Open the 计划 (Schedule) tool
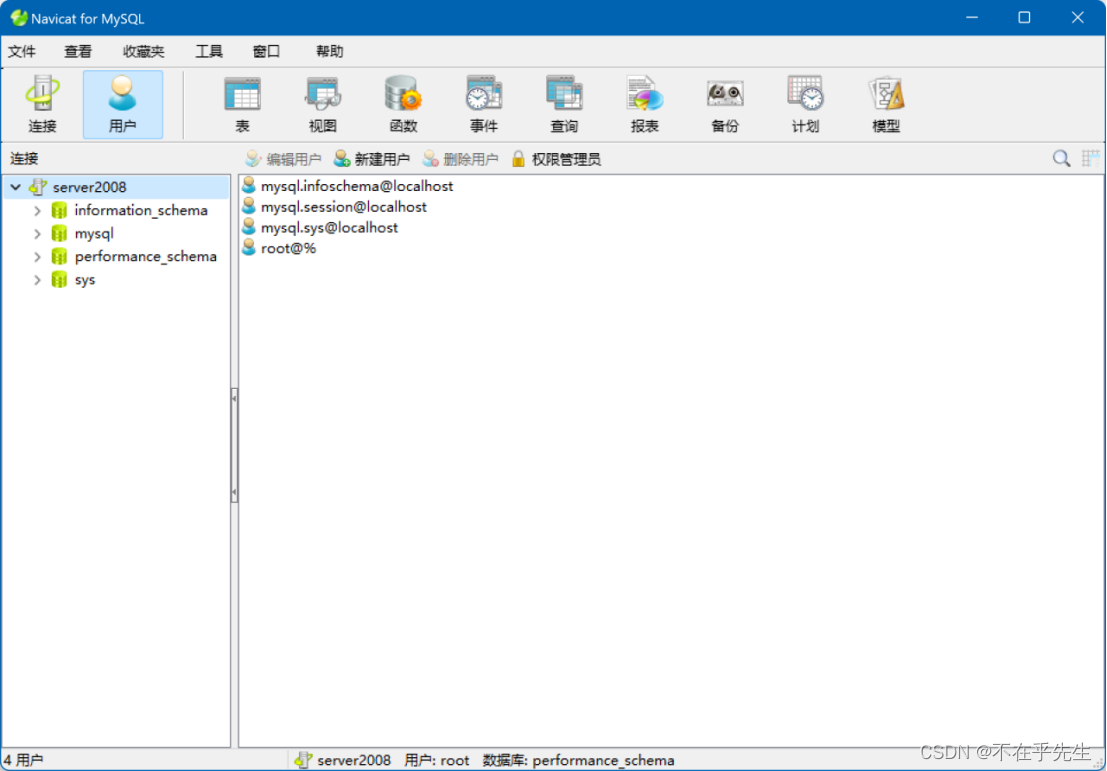The height and width of the screenshot is (771, 1107). pyautogui.click(x=805, y=103)
